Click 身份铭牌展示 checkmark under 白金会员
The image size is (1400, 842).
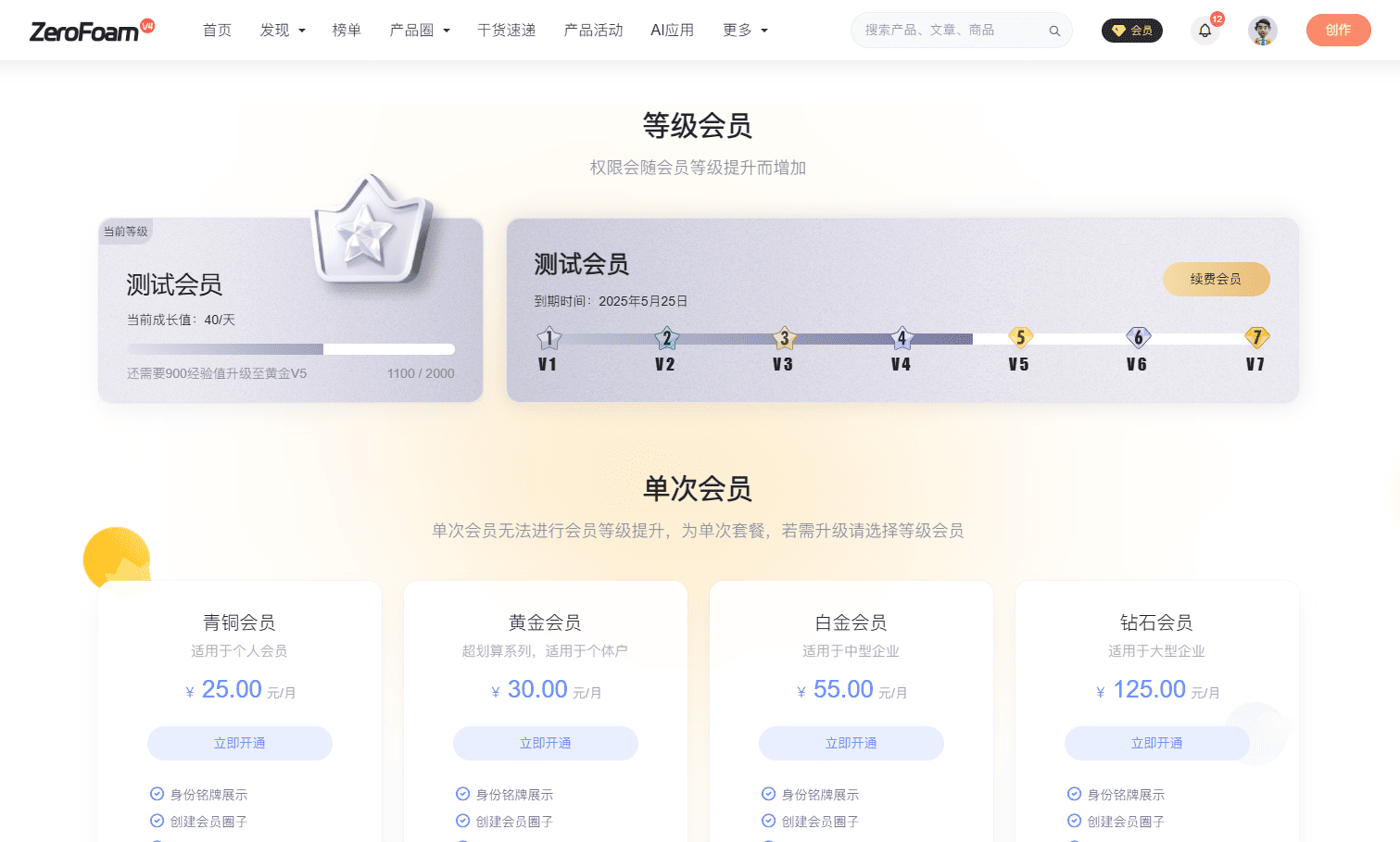click(x=767, y=794)
